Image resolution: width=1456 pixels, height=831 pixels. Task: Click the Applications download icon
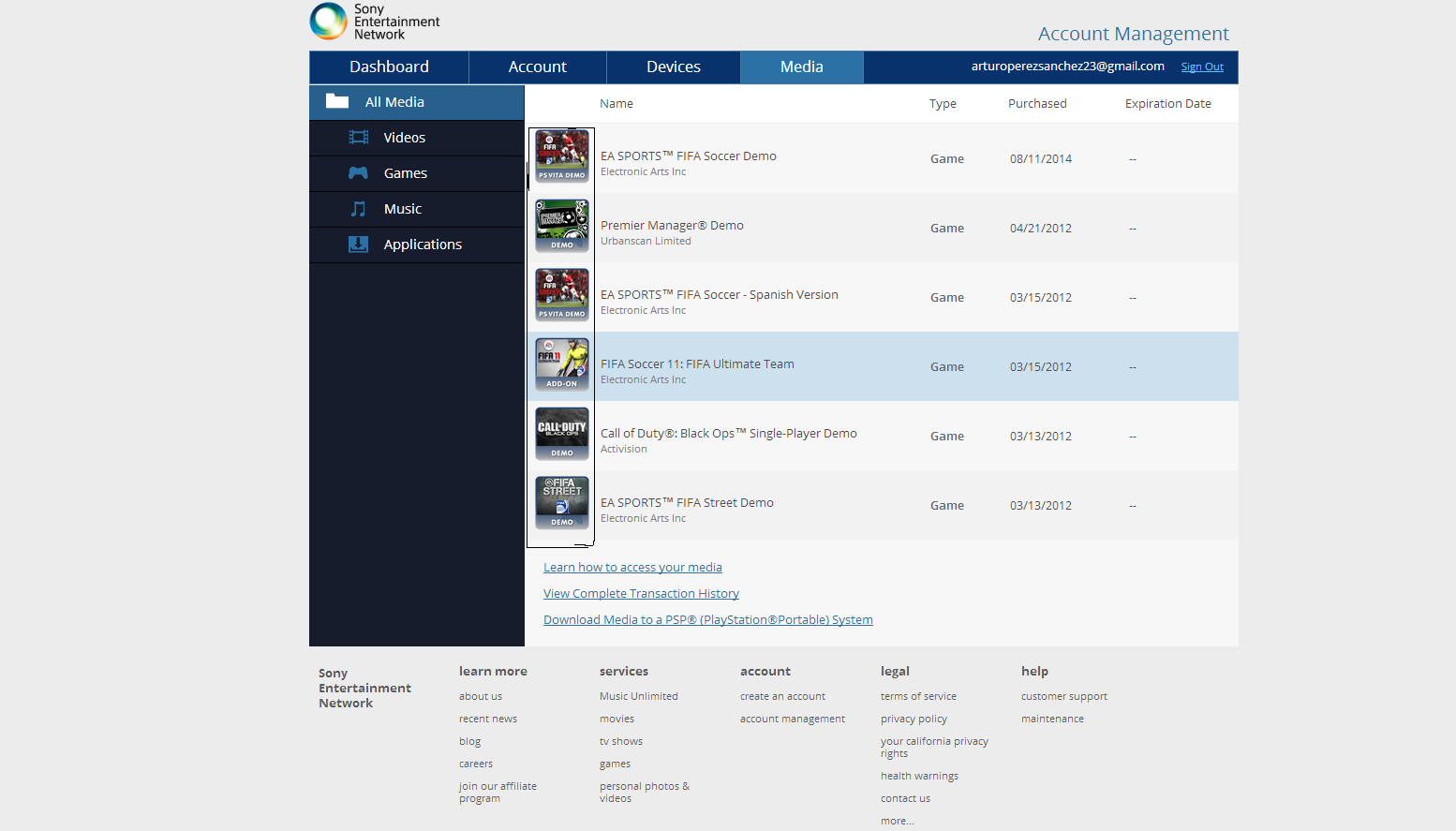(x=358, y=244)
